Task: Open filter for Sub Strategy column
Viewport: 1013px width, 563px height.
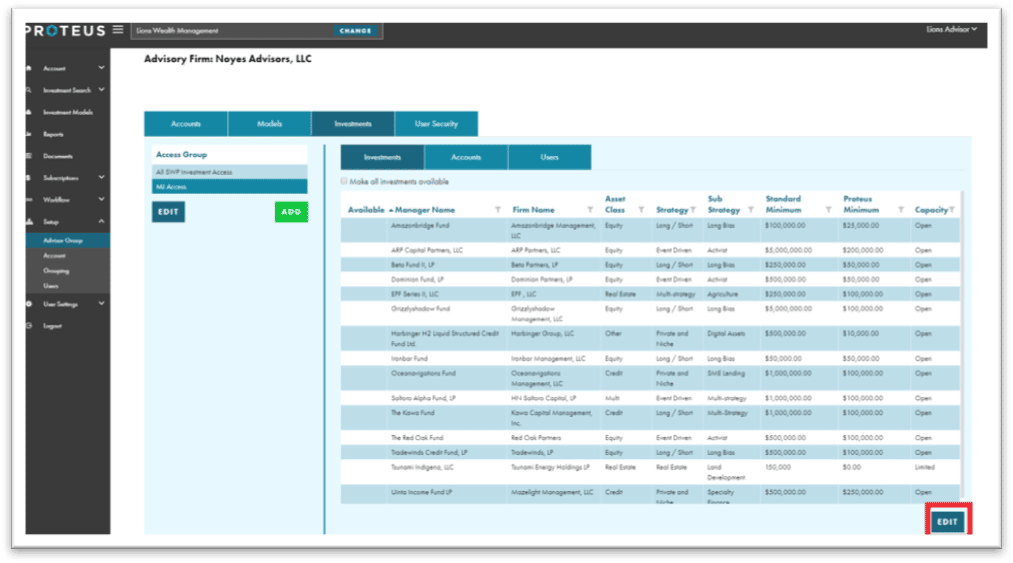Action: 751,210
